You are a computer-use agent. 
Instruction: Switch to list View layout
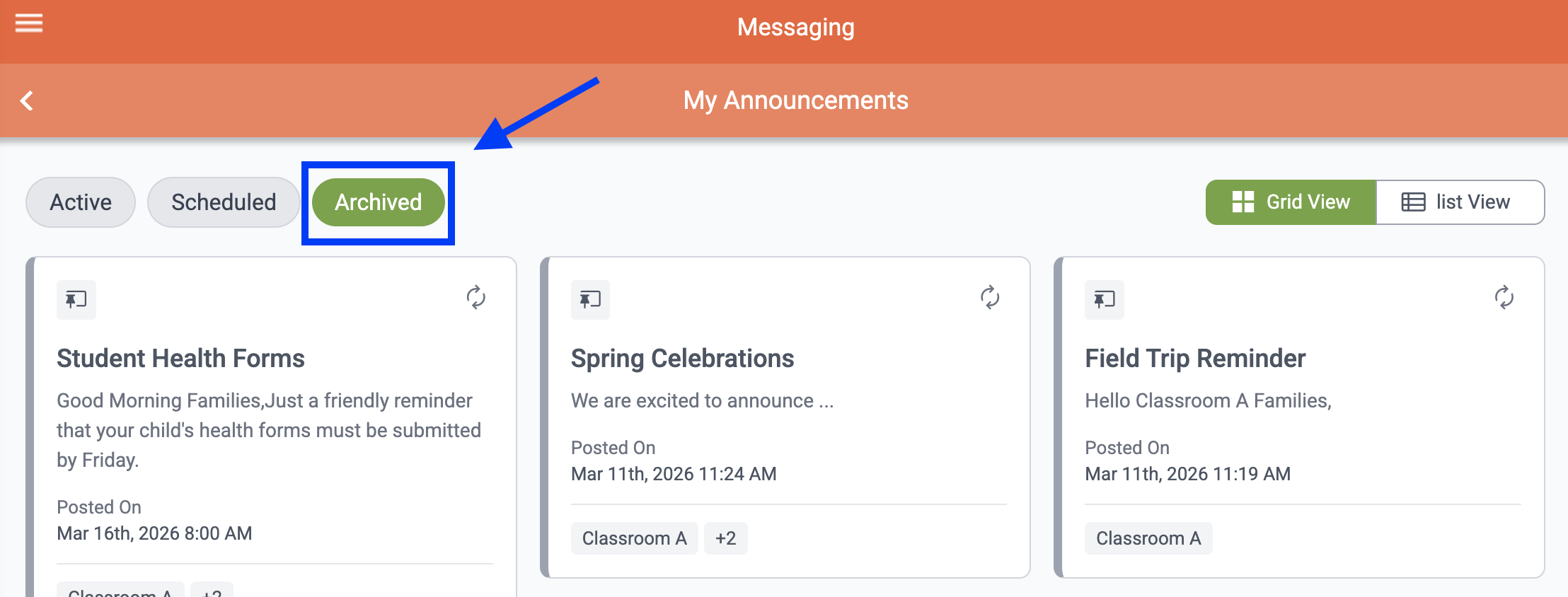coord(1460,202)
